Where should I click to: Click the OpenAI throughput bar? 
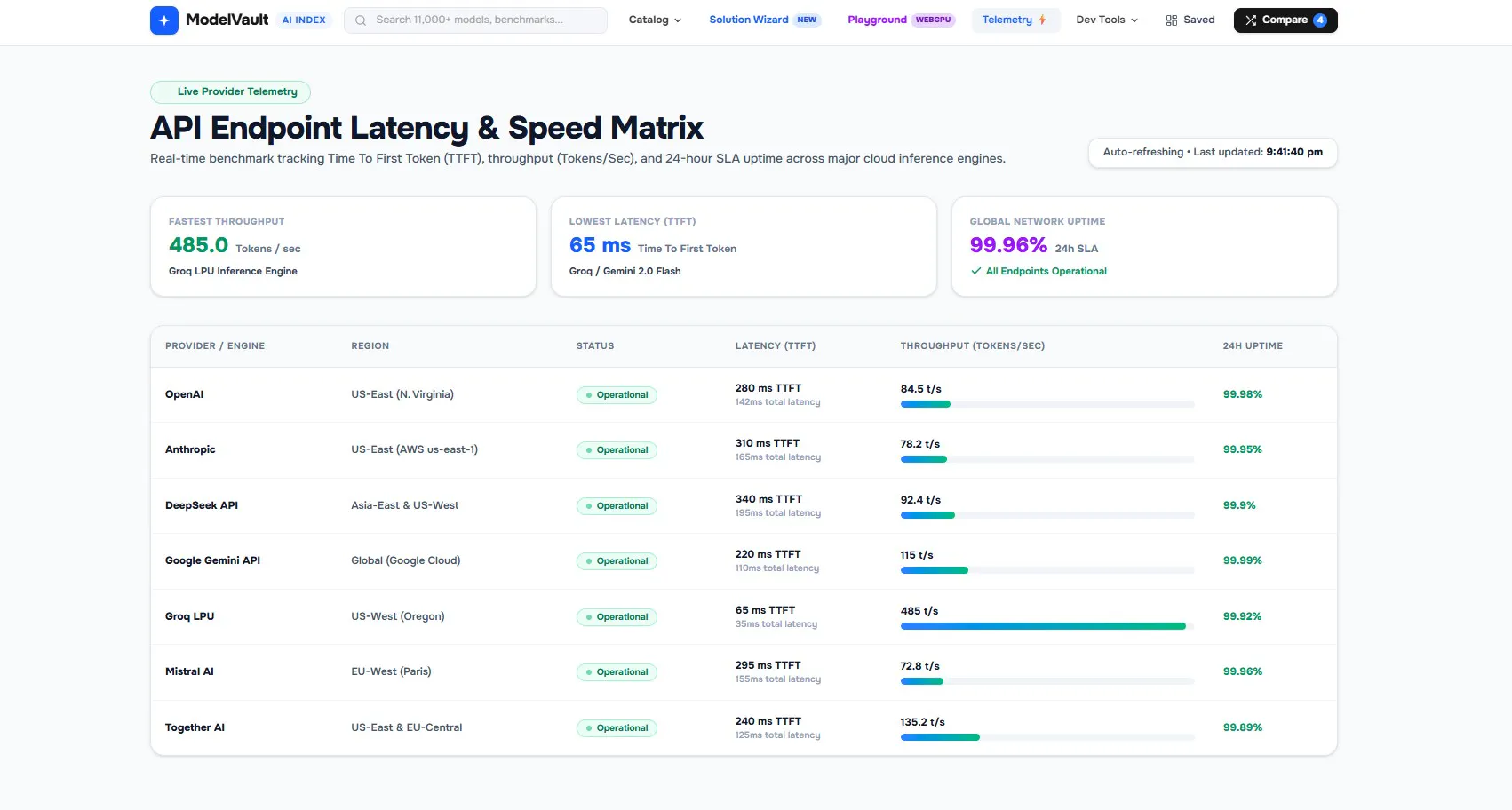tap(1047, 404)
